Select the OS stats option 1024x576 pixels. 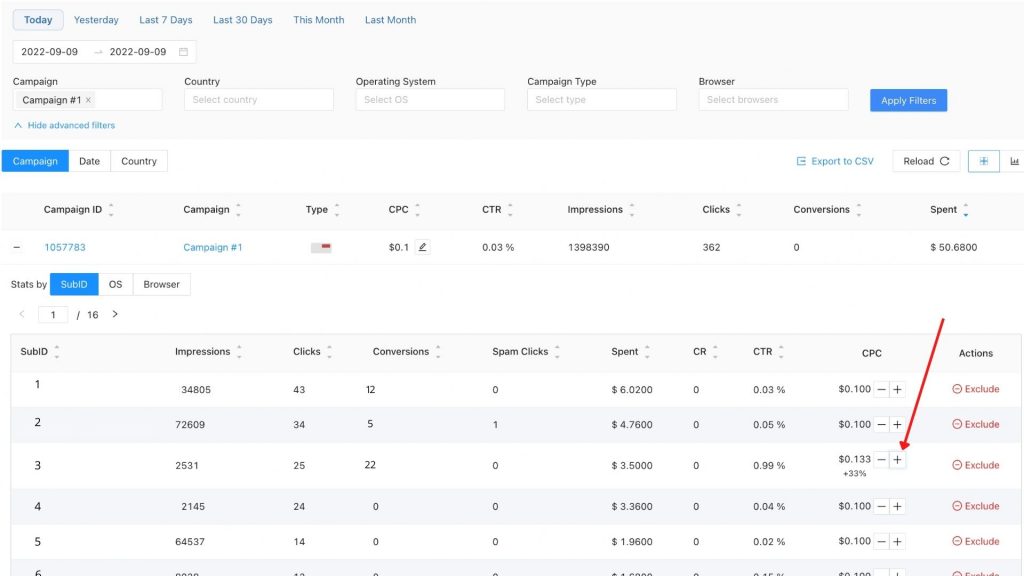tap(116, 285)
